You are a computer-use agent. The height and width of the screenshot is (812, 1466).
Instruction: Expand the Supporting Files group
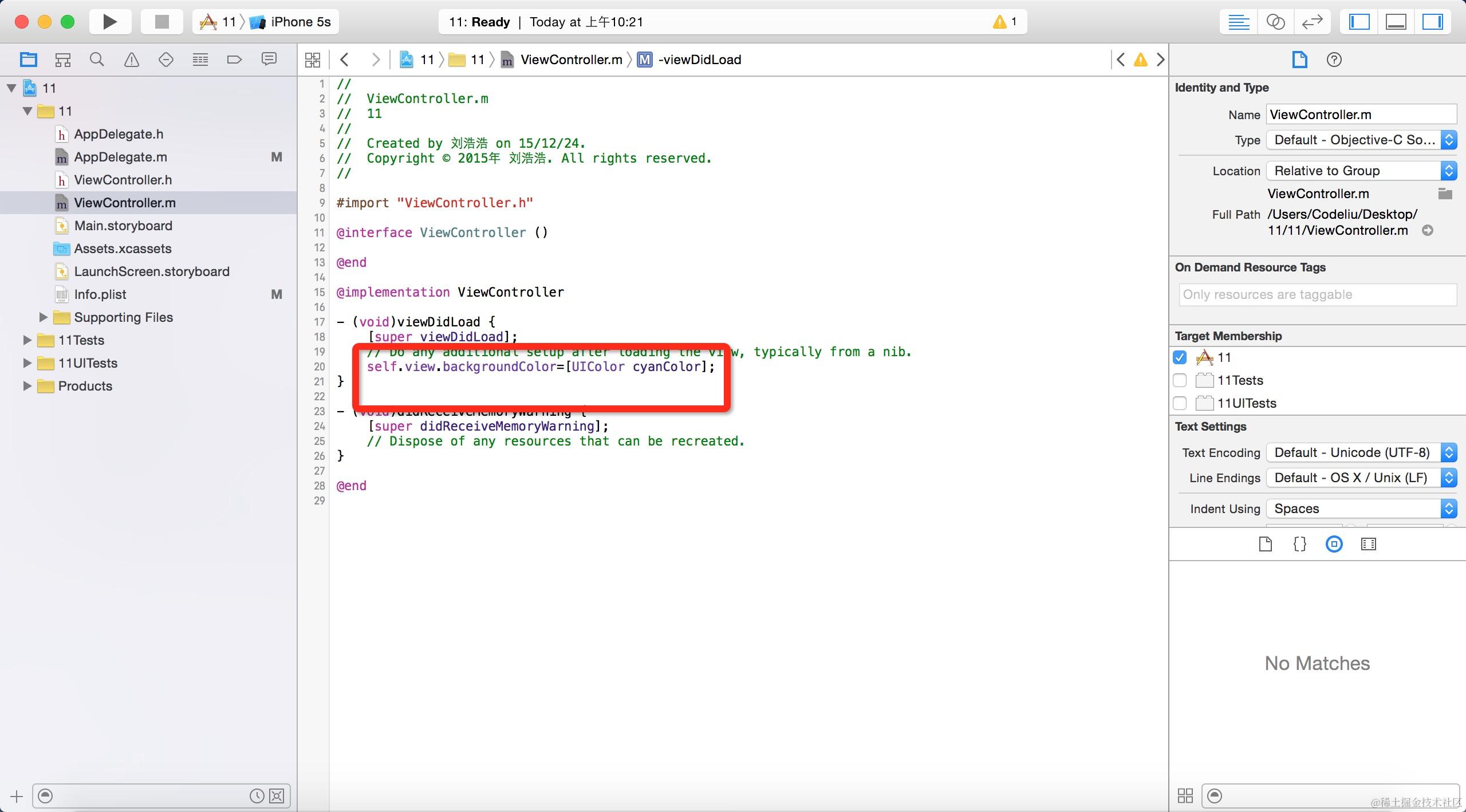43,317
